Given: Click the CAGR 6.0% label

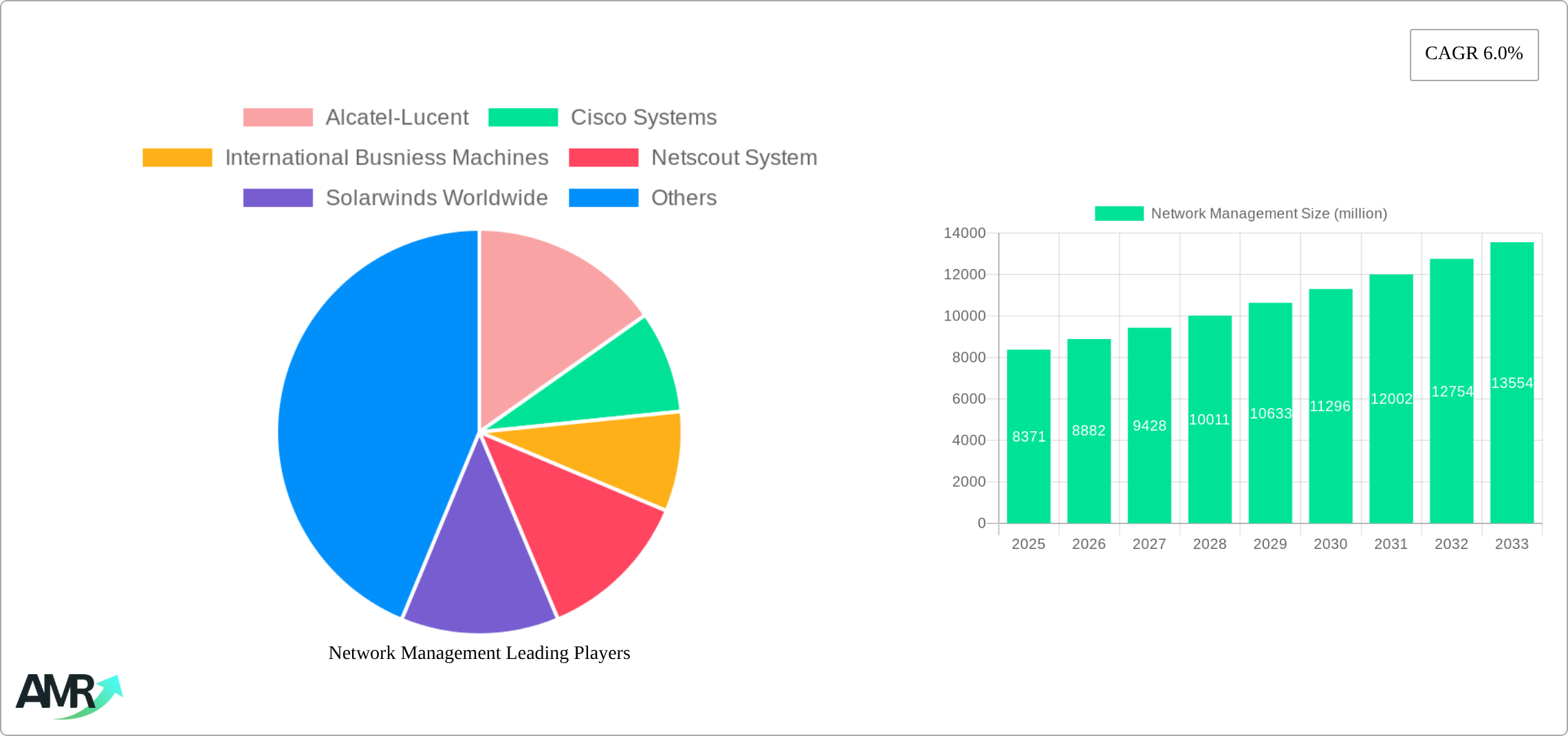Looking at the screenshot, I should (1473, 54).
